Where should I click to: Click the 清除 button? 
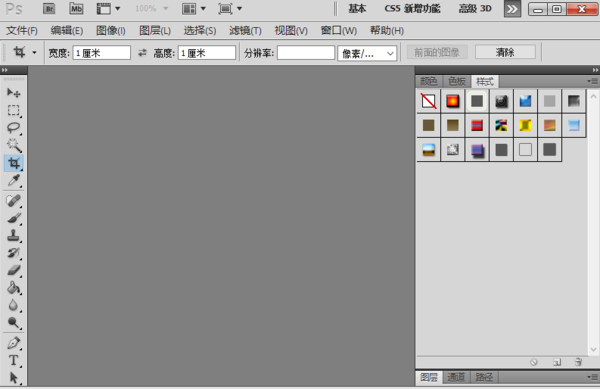pyautogui.click(x=505, y=52)
